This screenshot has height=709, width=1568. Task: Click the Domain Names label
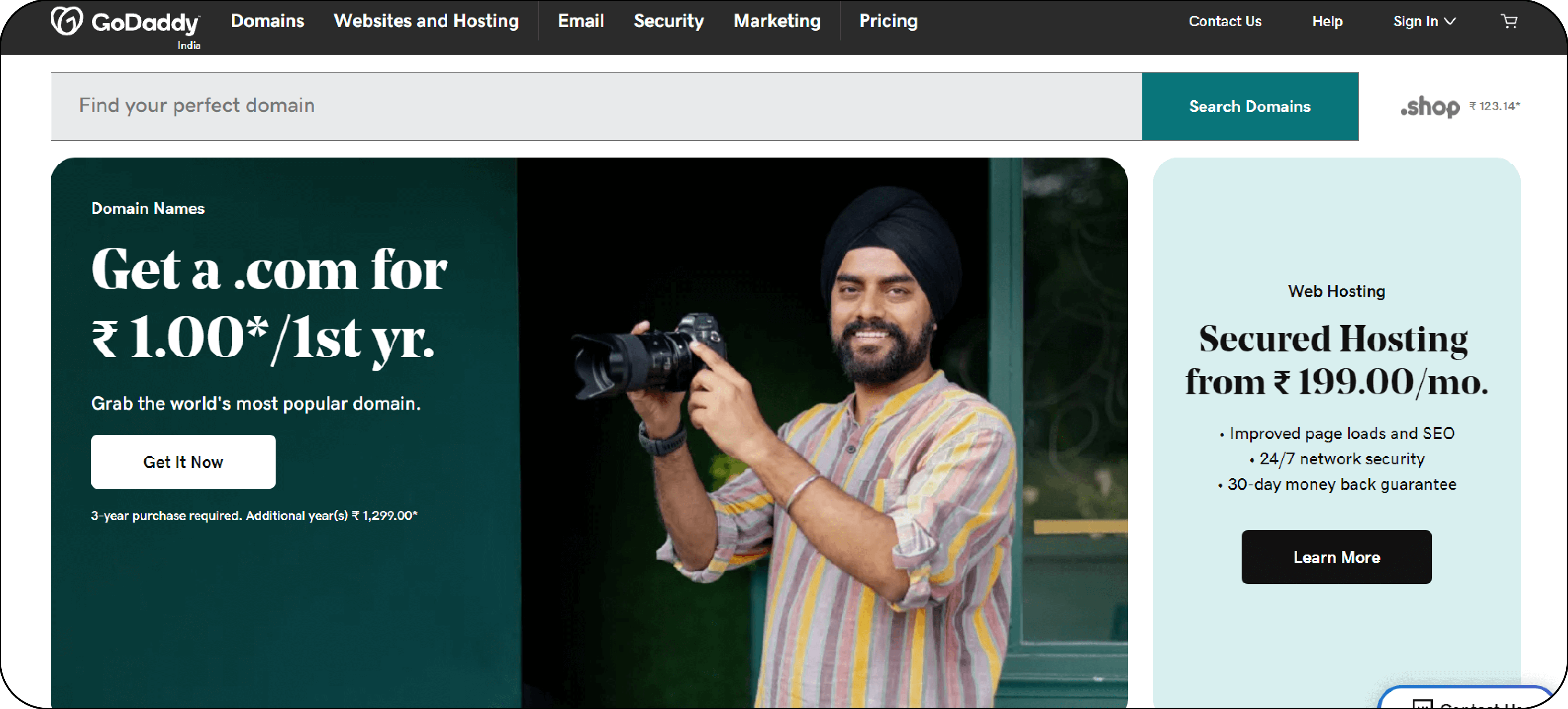pyautogui.click(x=148, y=208)
